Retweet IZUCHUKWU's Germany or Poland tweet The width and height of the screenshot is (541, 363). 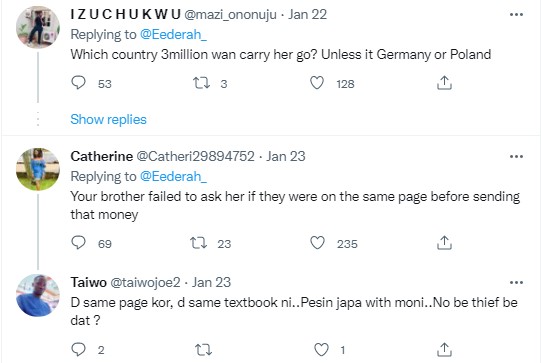[x=201, y=83]
